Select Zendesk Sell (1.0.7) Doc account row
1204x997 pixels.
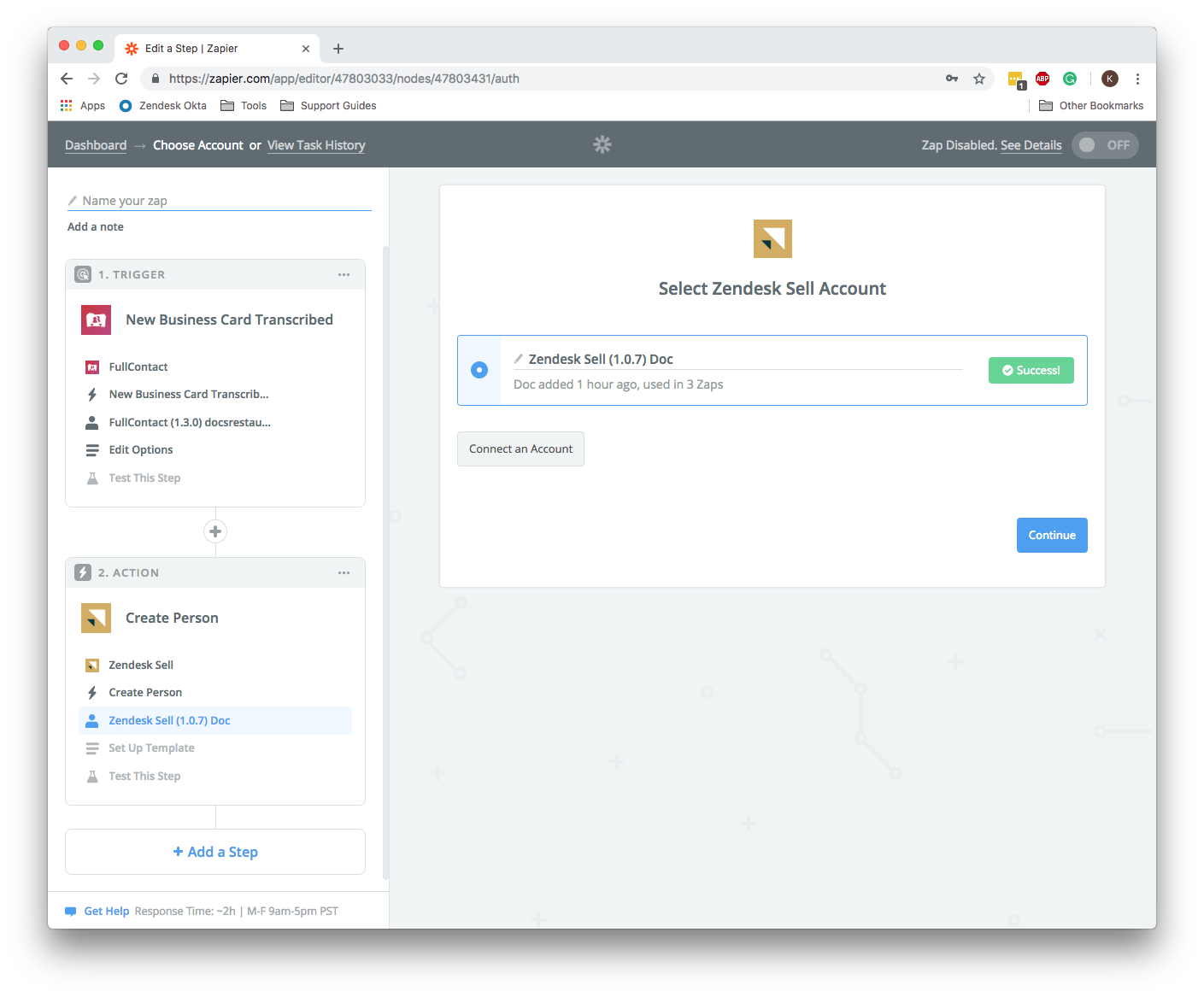pyautogui.click(x=215, y=720)
